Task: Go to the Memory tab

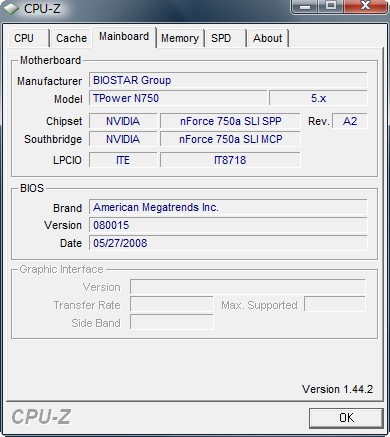Action: point(180,38)
